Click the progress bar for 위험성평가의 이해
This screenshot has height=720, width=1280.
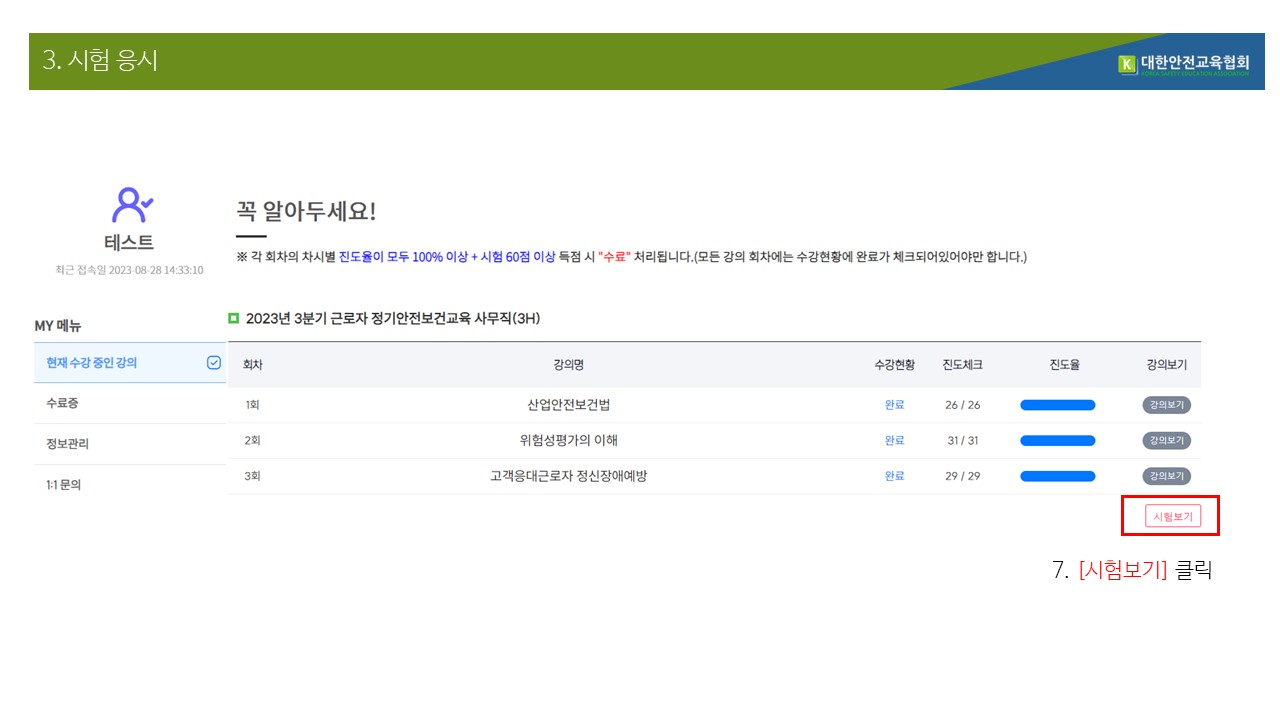[1057, 441]
